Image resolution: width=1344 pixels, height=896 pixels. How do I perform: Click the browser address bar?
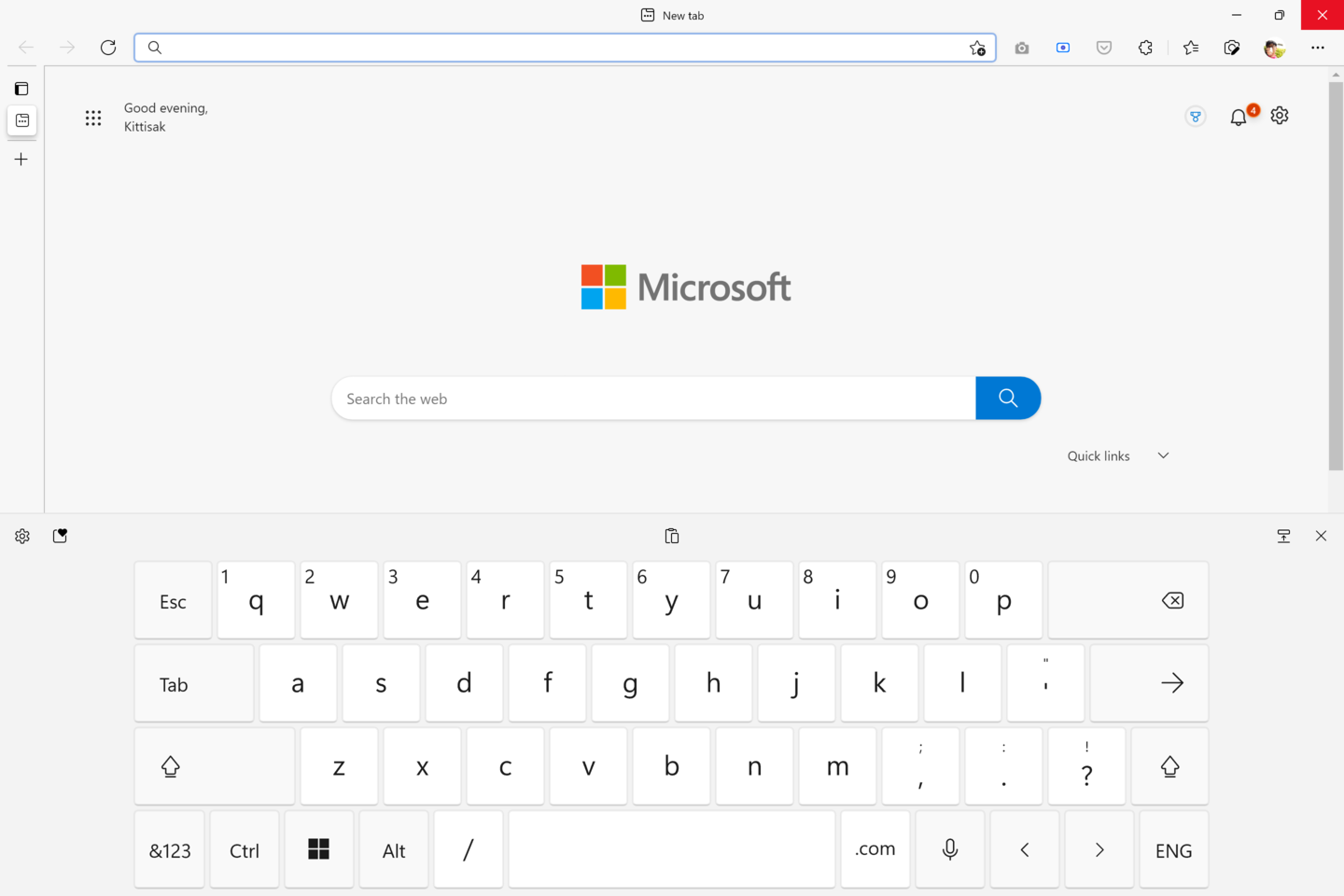click(565, 48)
